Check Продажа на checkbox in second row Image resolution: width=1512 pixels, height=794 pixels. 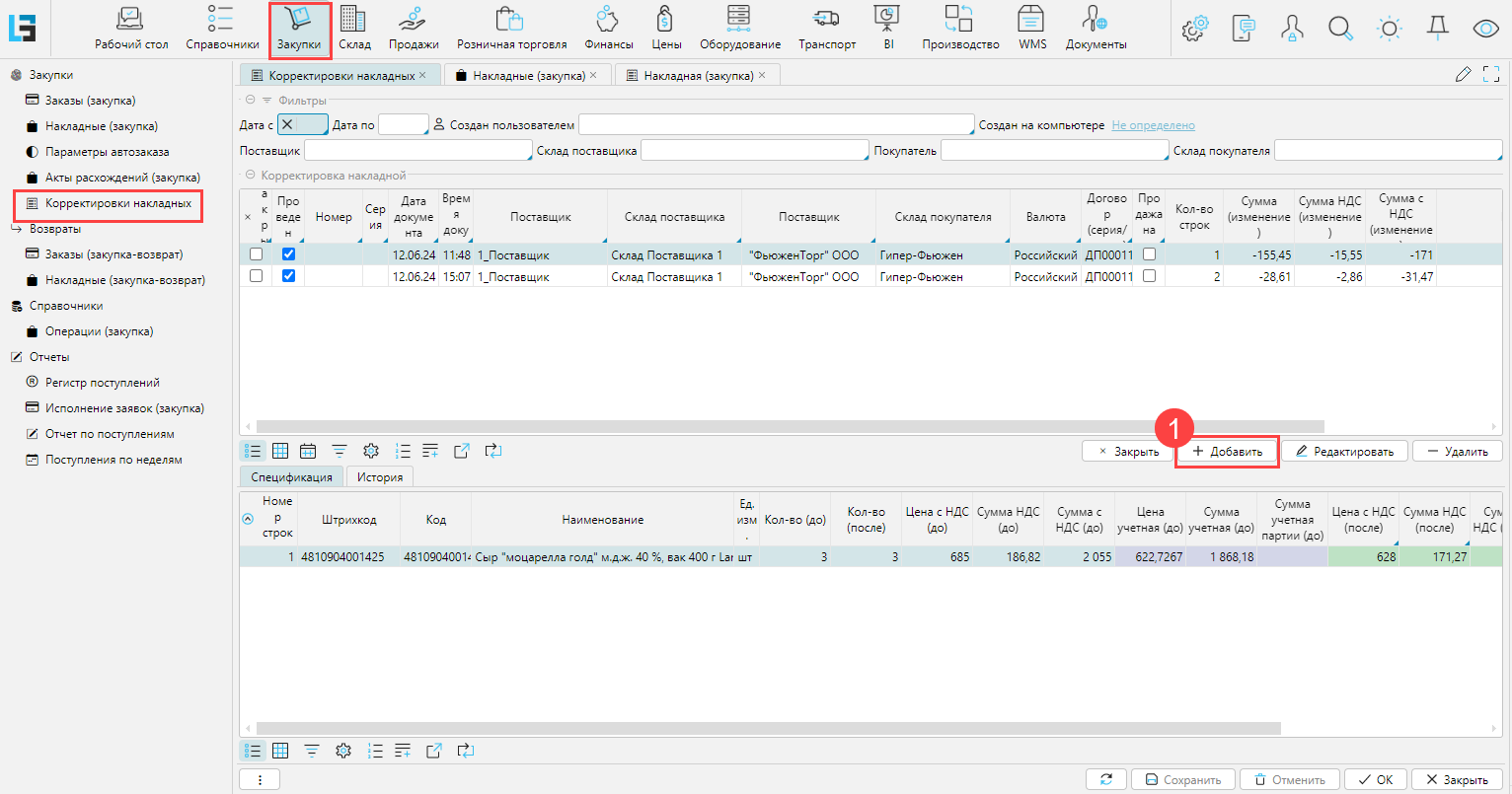pos(1149,276)
